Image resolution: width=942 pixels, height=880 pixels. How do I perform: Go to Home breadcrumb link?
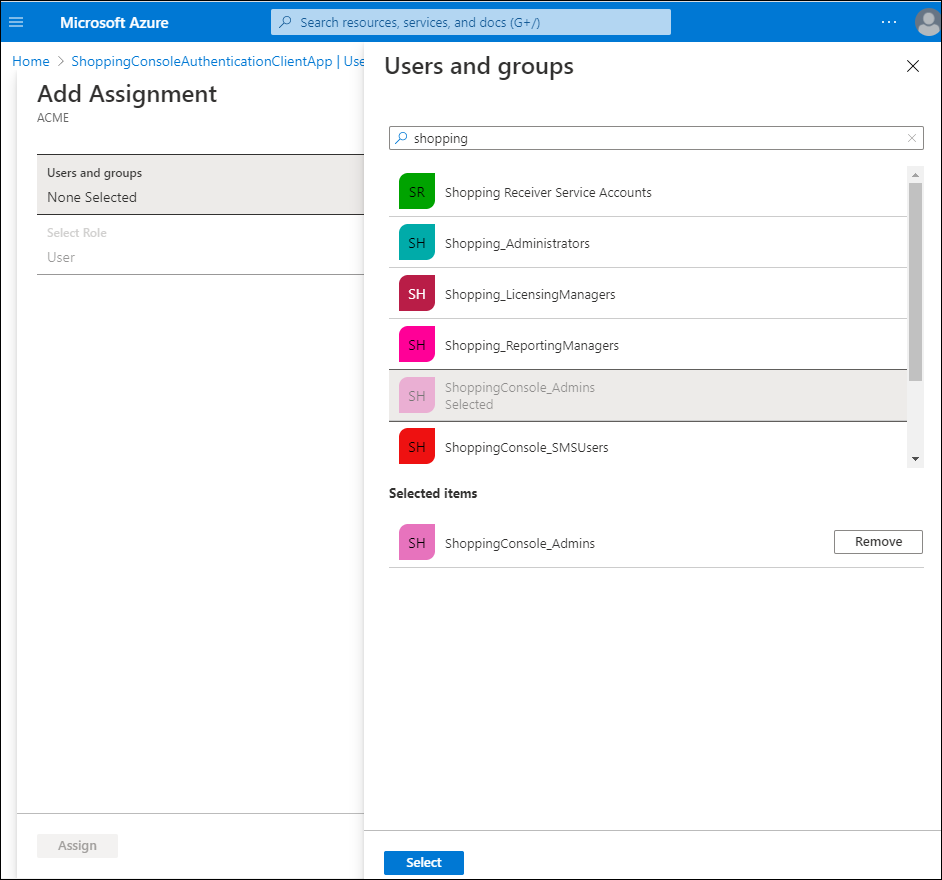(31, 61)
